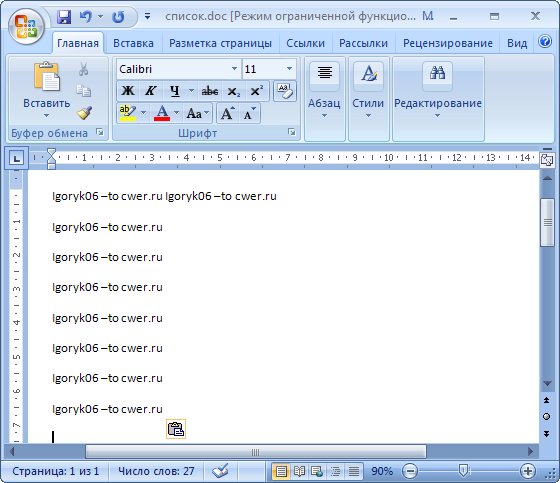Open font color dropdown arrow

click(x=176, y=113)
